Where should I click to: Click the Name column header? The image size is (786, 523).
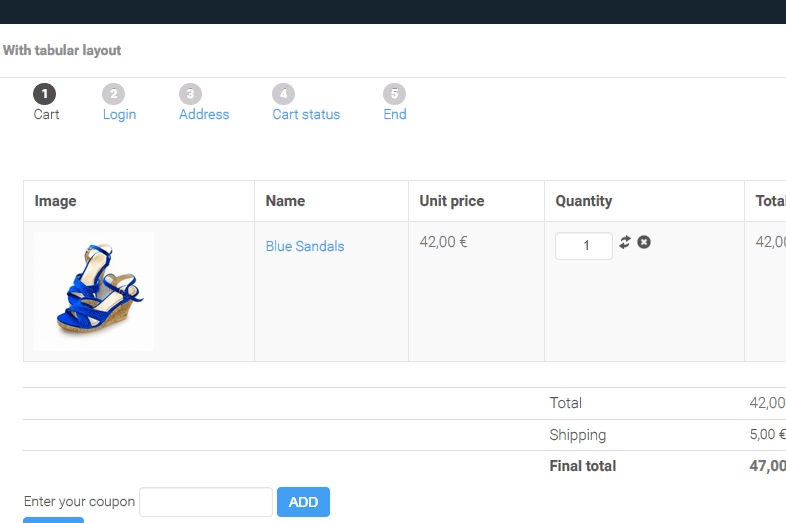click(285, 201)
